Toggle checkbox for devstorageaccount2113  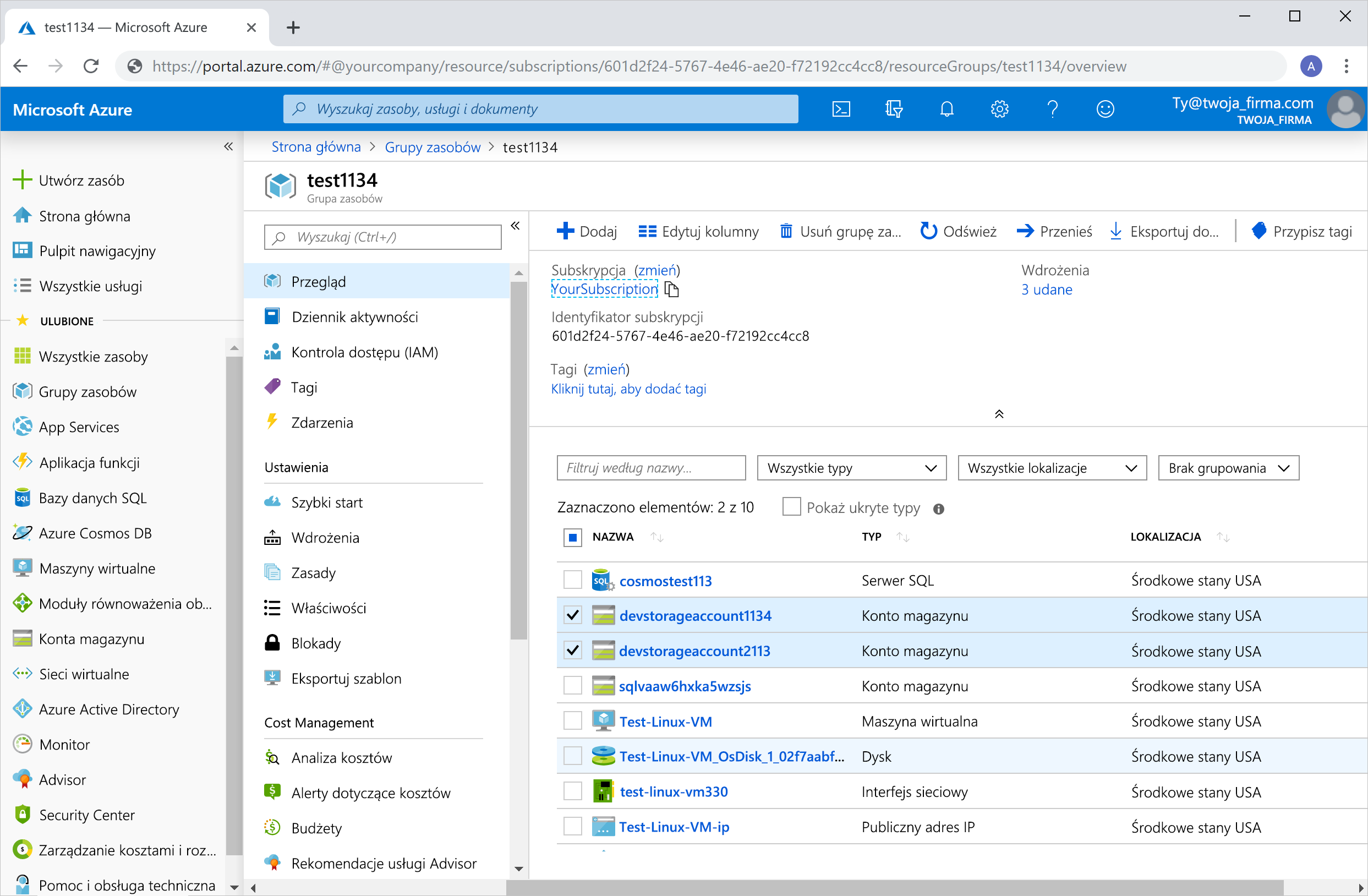pos(571,650)
